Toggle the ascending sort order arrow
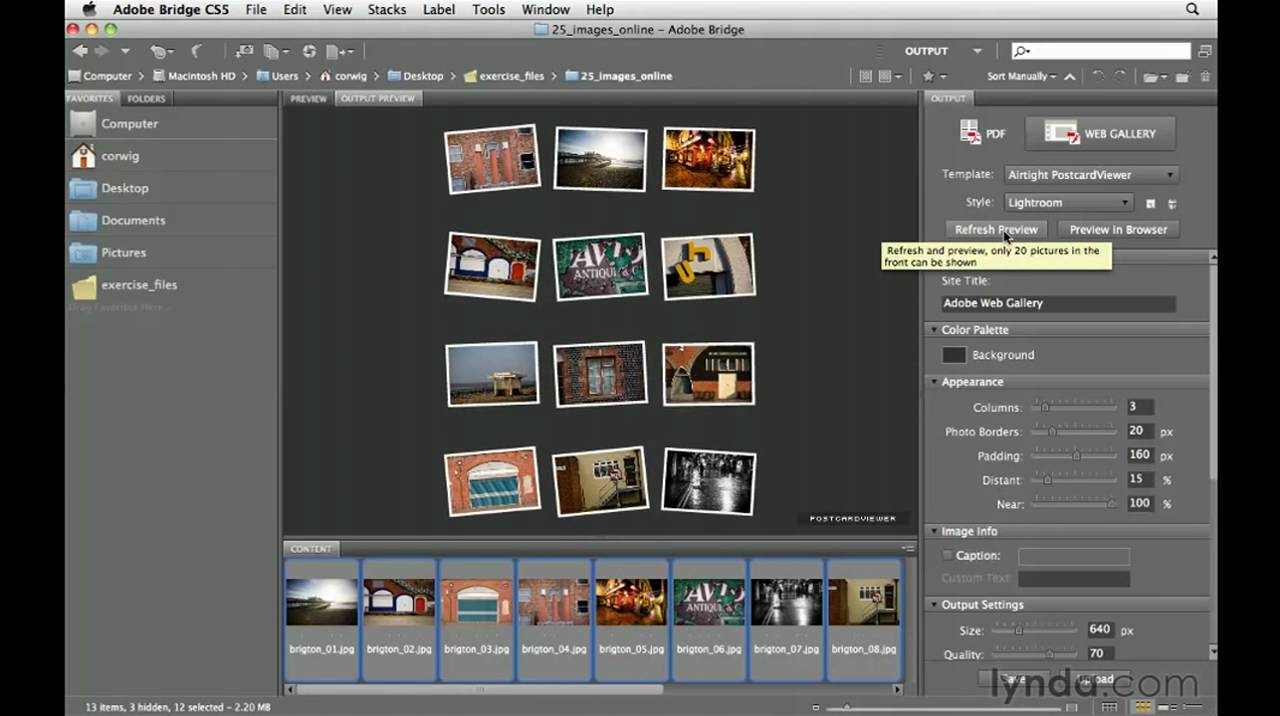1280x716 pixels. click(1068, 76)
